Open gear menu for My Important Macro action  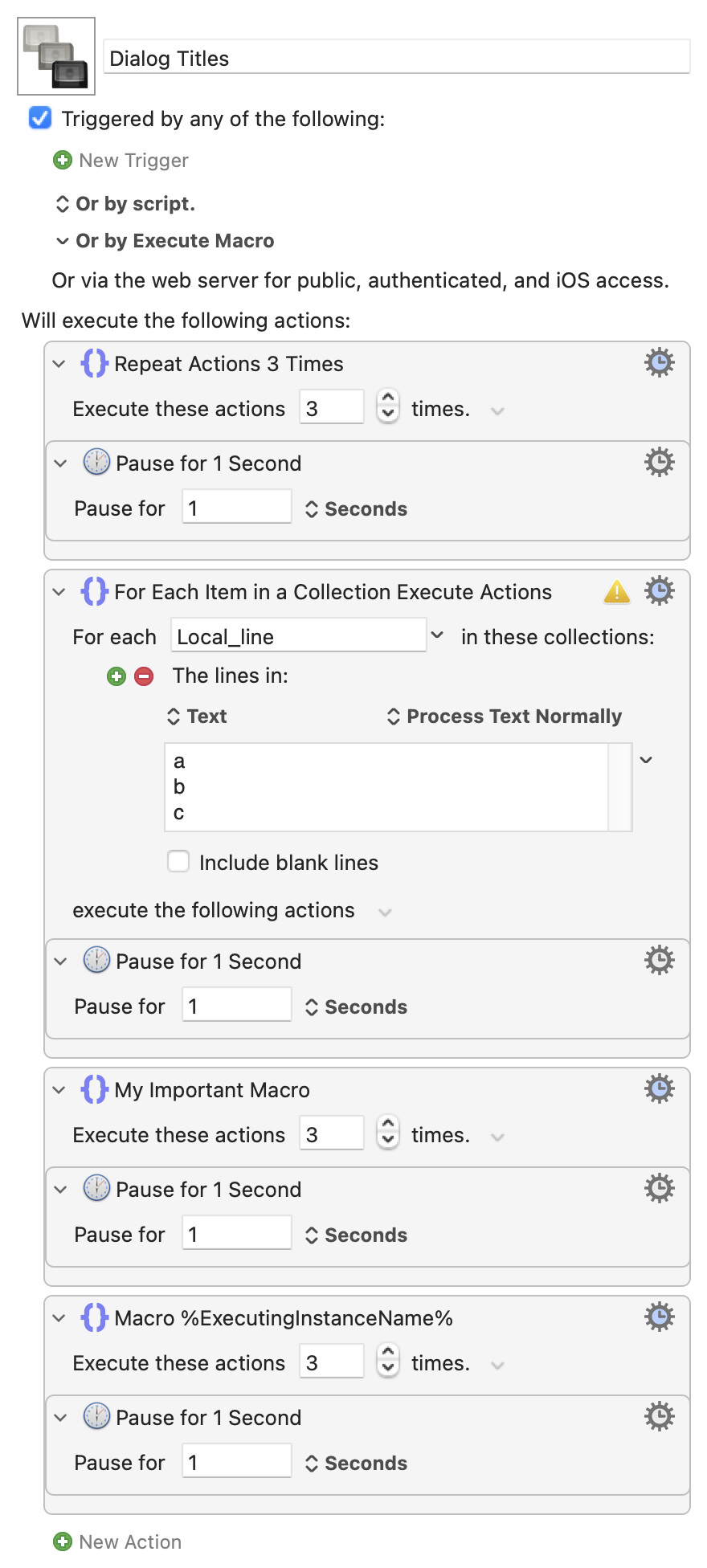[x=659, y=1089]
